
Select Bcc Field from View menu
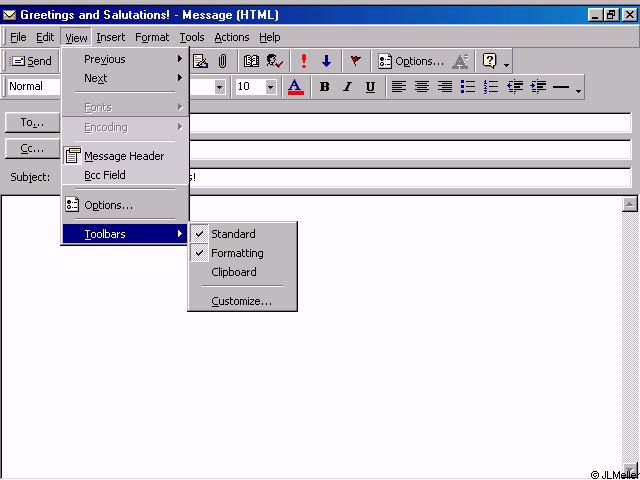[105, 175]
